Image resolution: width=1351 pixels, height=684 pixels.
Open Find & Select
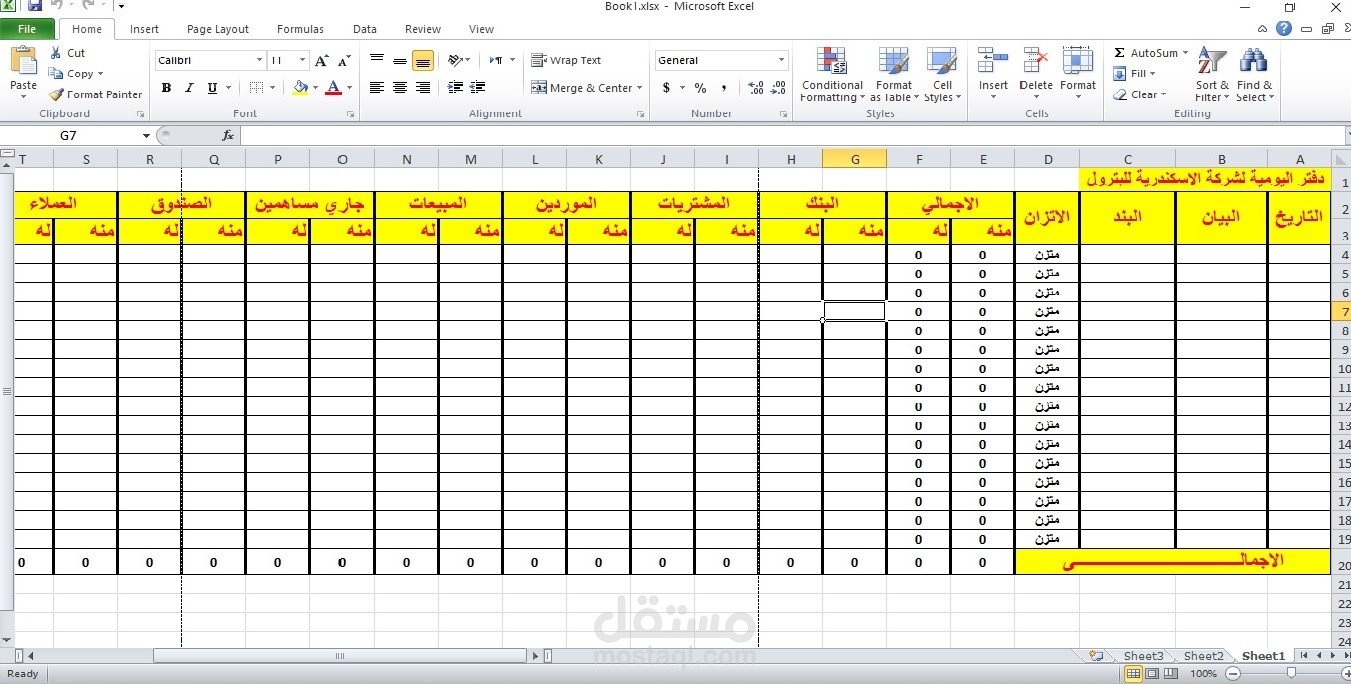1254,75
